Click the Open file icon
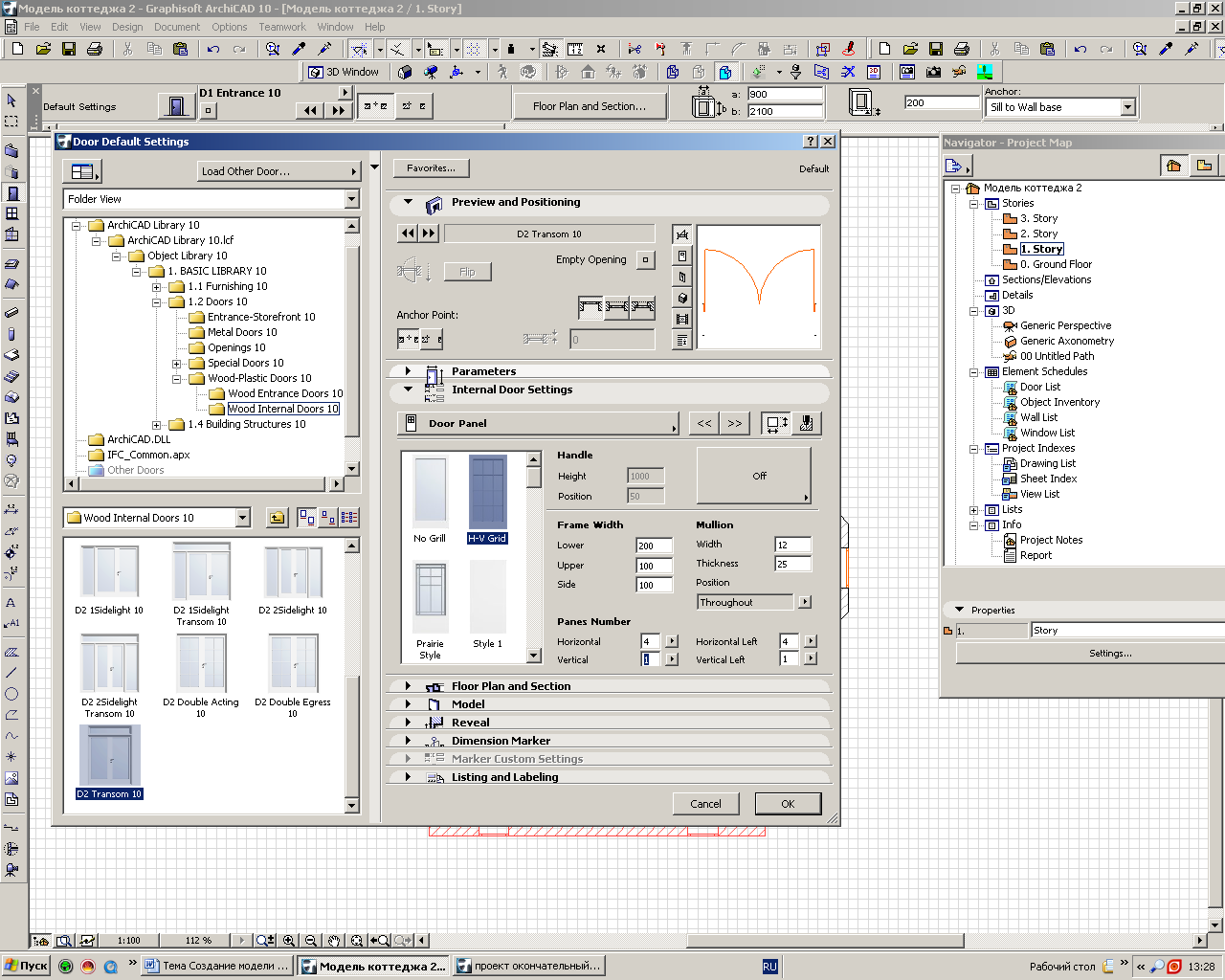This screenshot has height=980, width=1225. pyautogui.click(x=43, y=49)
